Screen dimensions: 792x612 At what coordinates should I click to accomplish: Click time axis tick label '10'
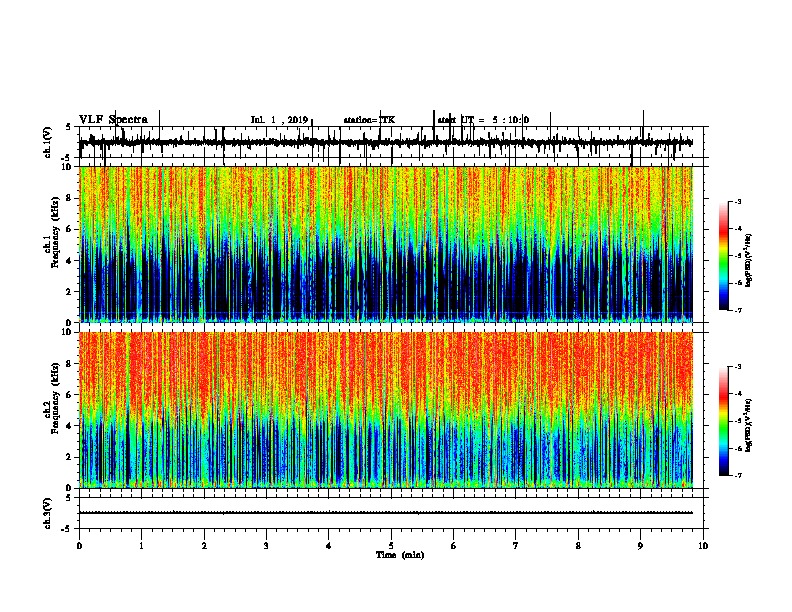tap(703, 546)
